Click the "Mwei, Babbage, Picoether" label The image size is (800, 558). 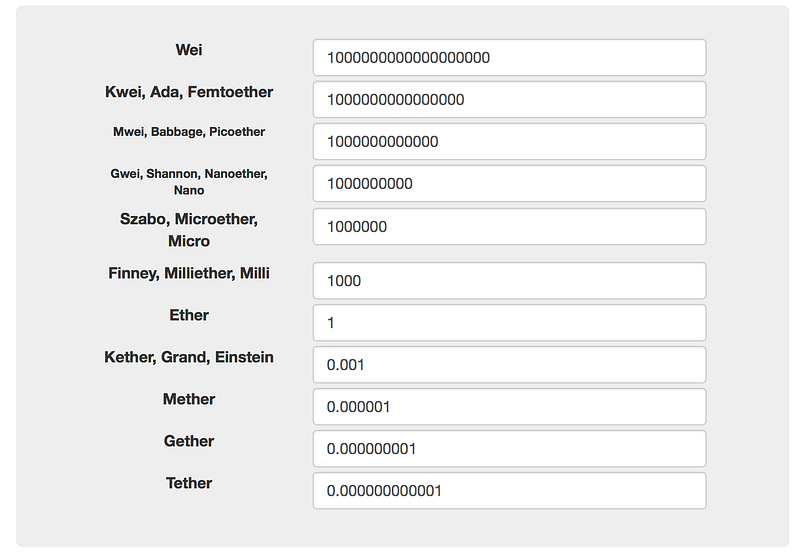tap(189, 132)
